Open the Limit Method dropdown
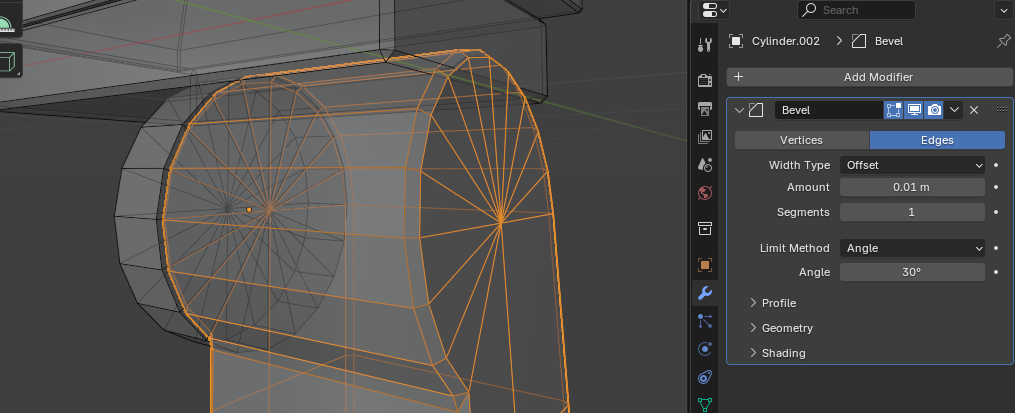The height and width of the screenshot is (413, 1015). (x=912, y=248)
